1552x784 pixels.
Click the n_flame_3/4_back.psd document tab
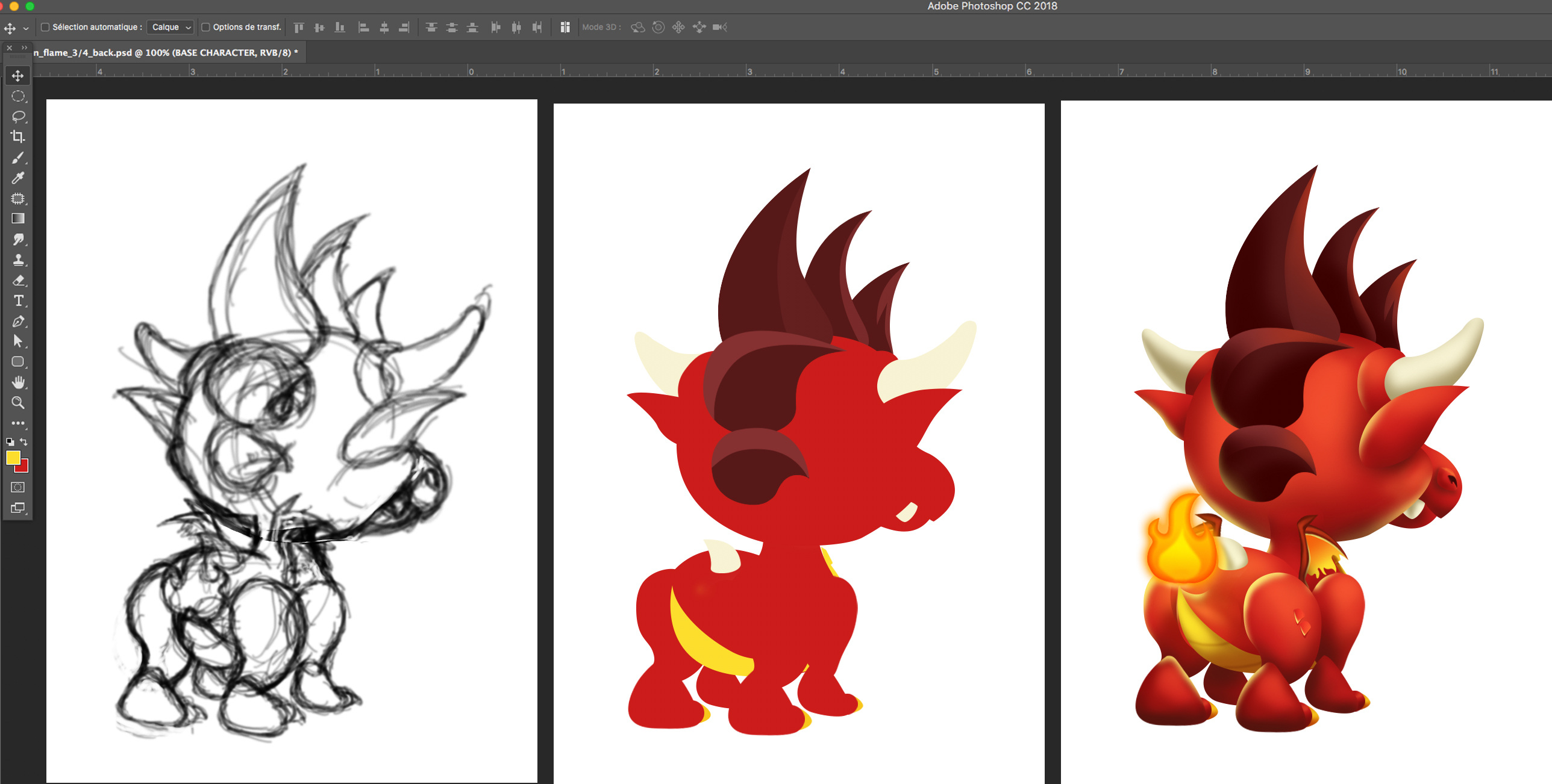tap(166, 53)
